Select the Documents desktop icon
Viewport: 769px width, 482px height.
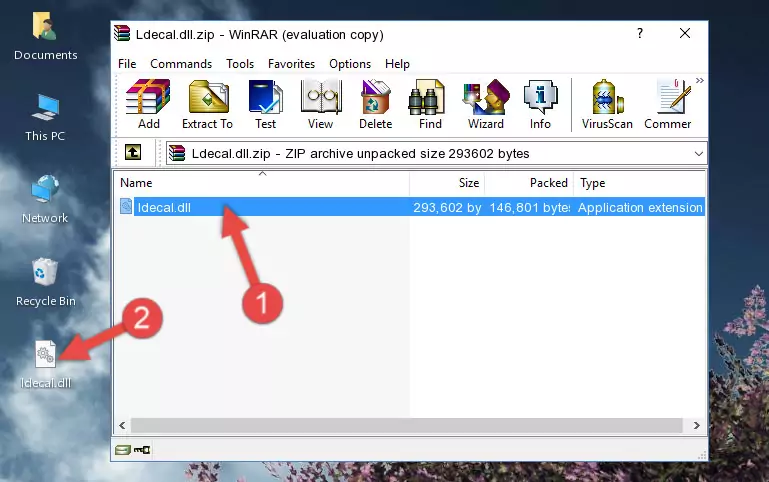click(x=46, y=37)
